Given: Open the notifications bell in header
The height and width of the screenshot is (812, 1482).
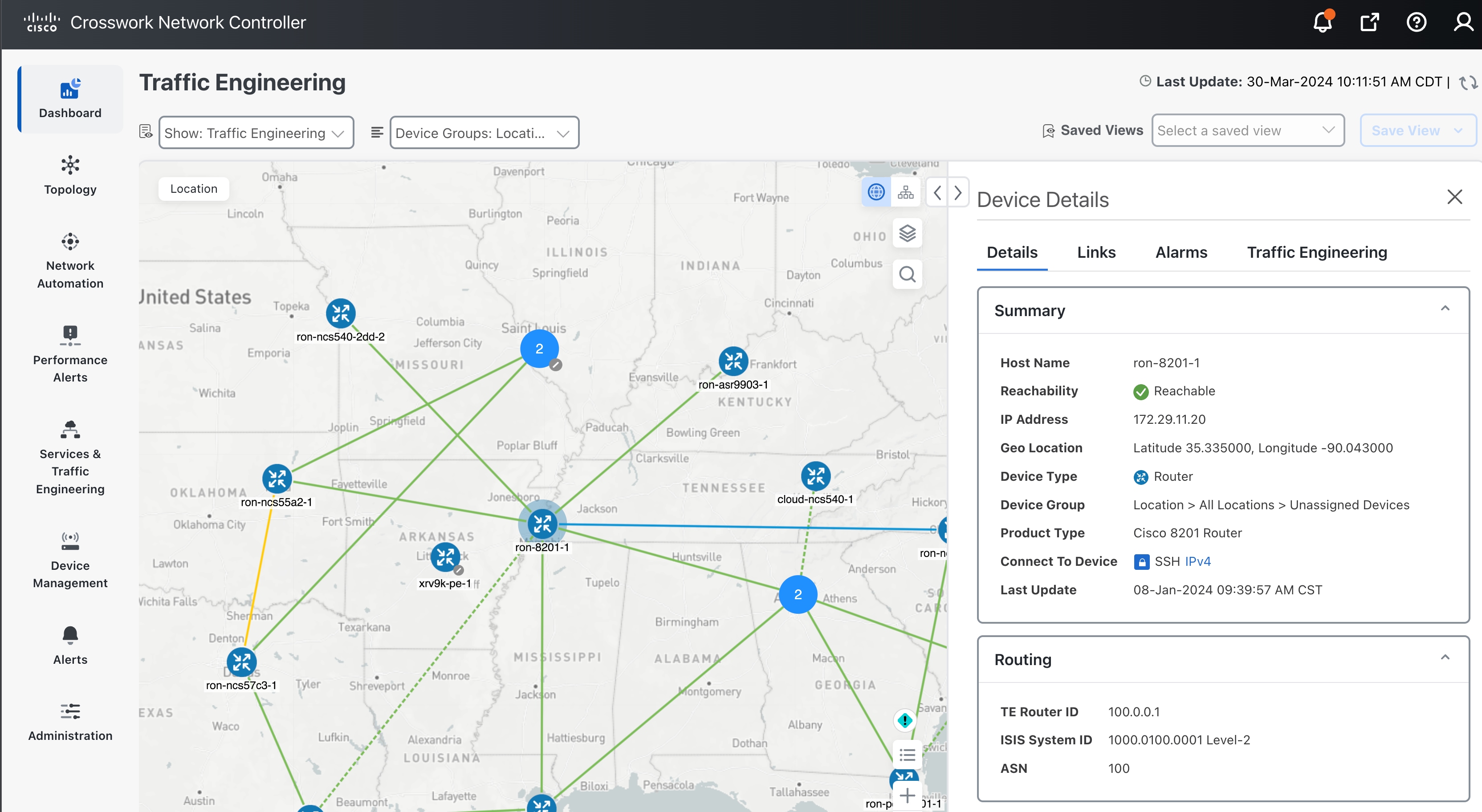Looking at the screenshot, I should 1323,22.
